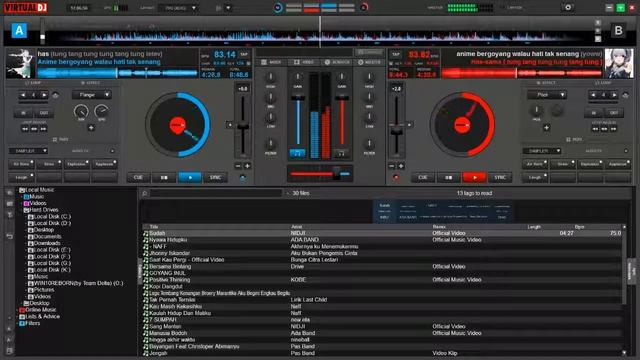Increase deck B loop length with right arrow
Viewport: 640px width, 360px height.
pyautogui.click(x=614, y=95)
